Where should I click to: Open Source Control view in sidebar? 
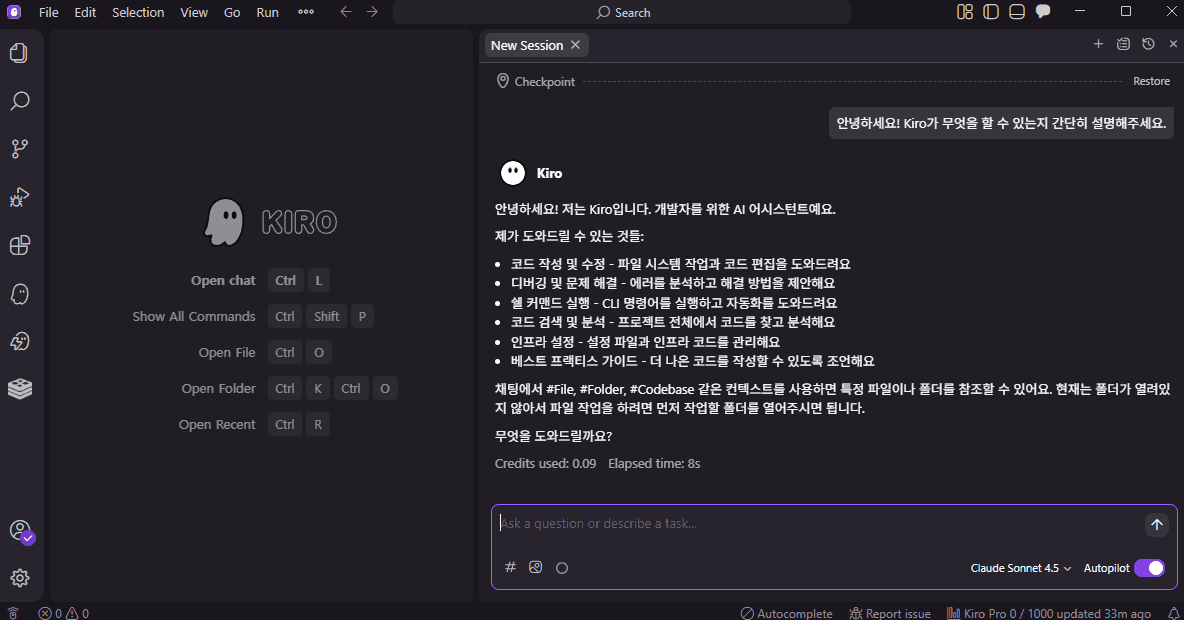coord(19,149)
